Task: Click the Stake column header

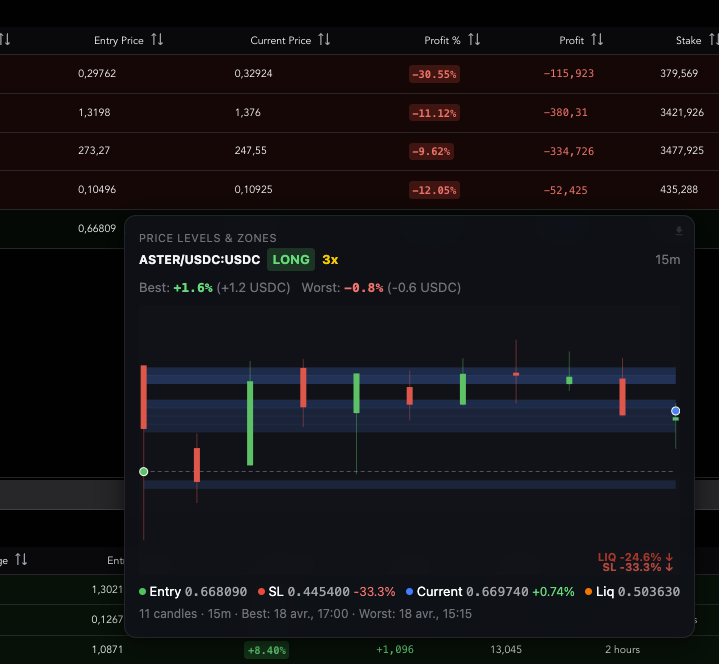Action: pyautogui.click(x=688, y=40)
